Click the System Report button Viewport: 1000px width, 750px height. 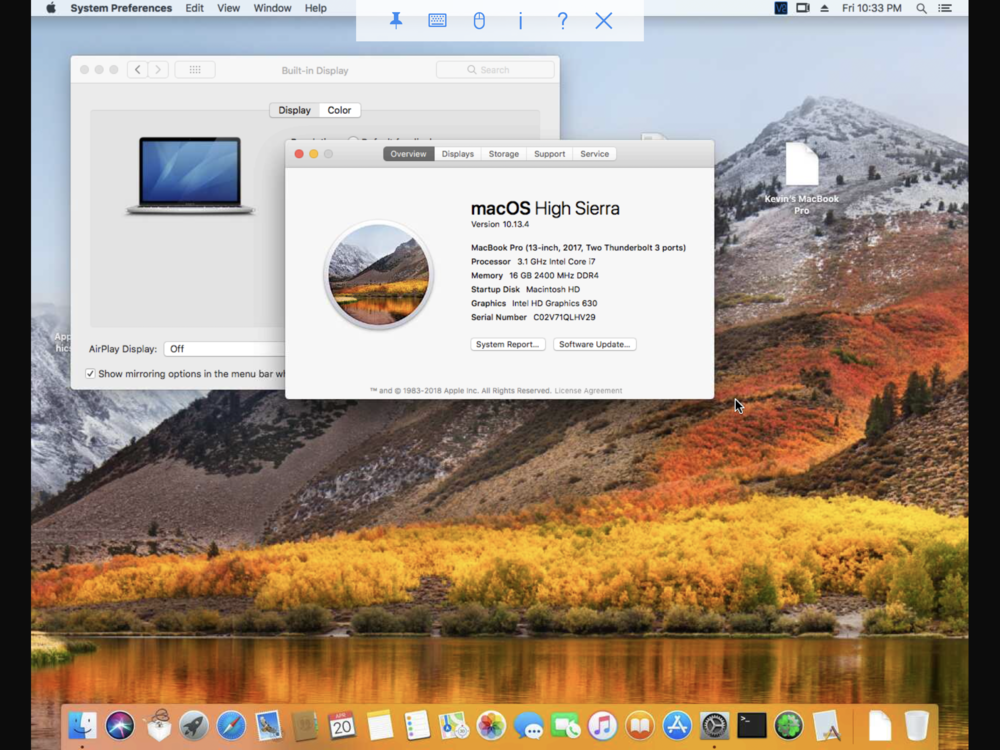[x=508, y=344]
